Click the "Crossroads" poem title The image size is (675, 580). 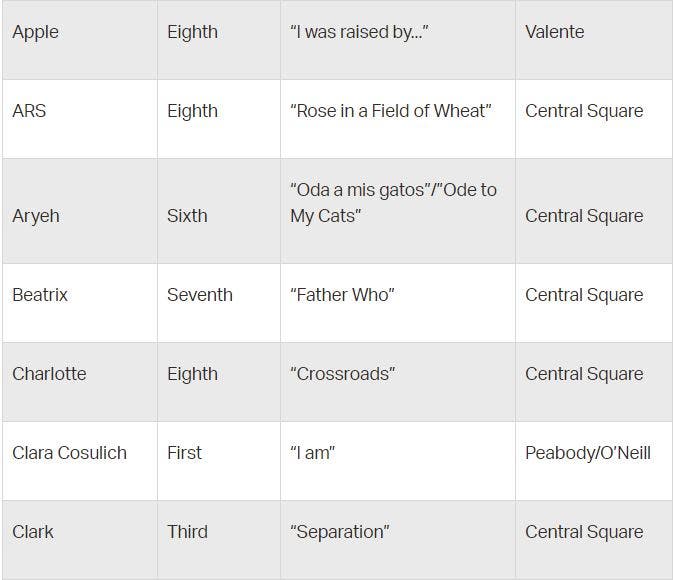[342, 374]
